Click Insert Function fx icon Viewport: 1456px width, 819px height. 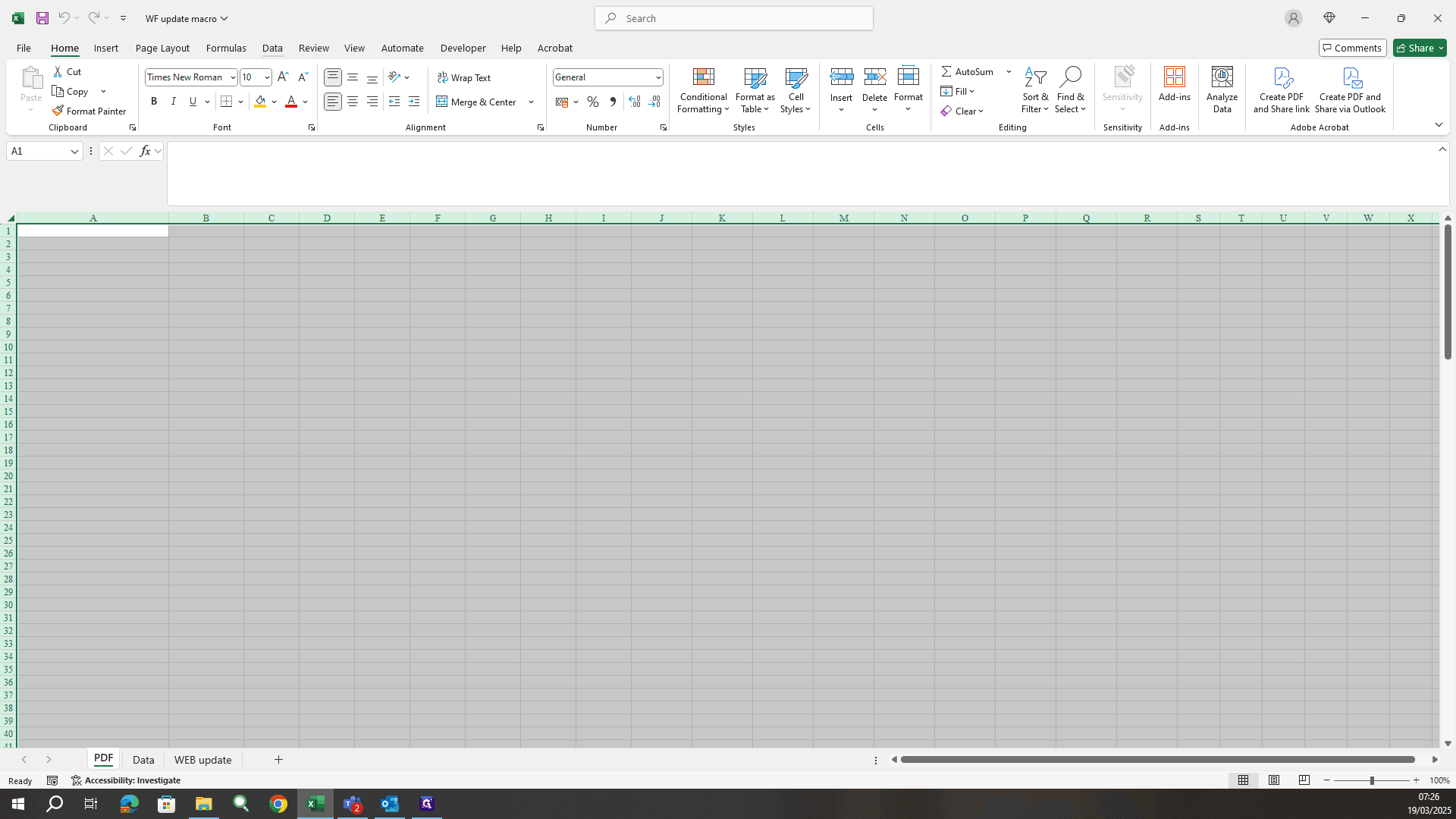coord(145,151)
